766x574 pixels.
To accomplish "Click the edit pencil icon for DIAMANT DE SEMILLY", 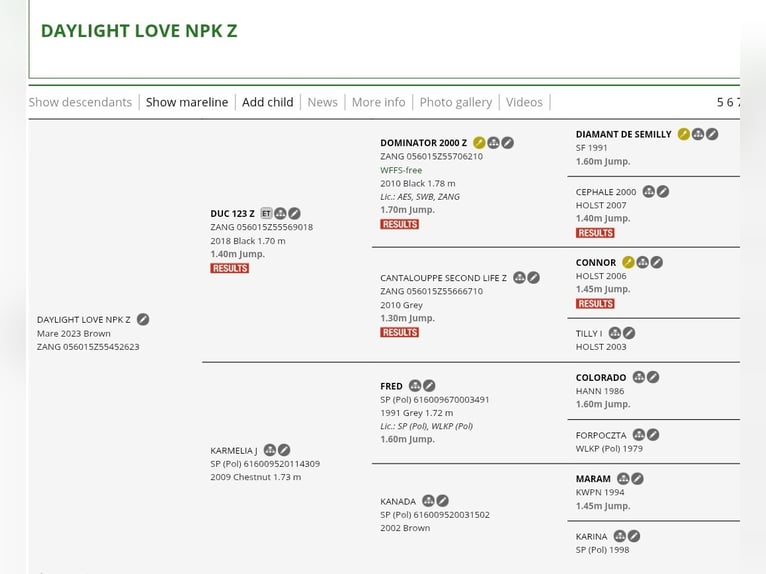I will pyautogui.click(x=712, y=134).
